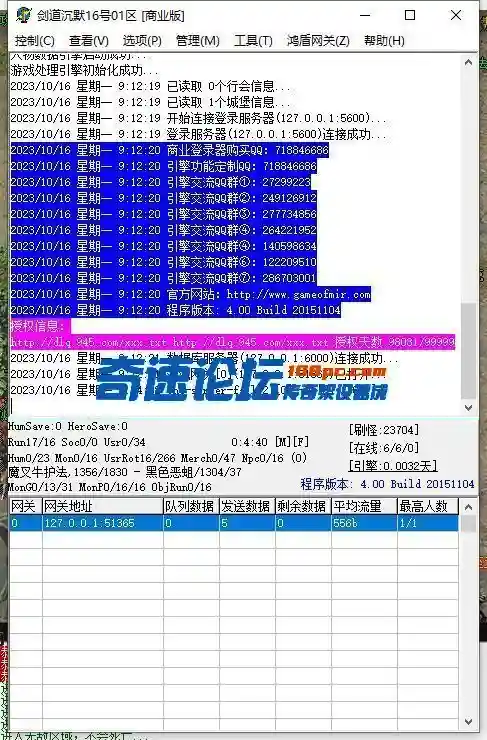Open the 查看(V) menu
Screen dimensions: 487x740
coord(89,41)
